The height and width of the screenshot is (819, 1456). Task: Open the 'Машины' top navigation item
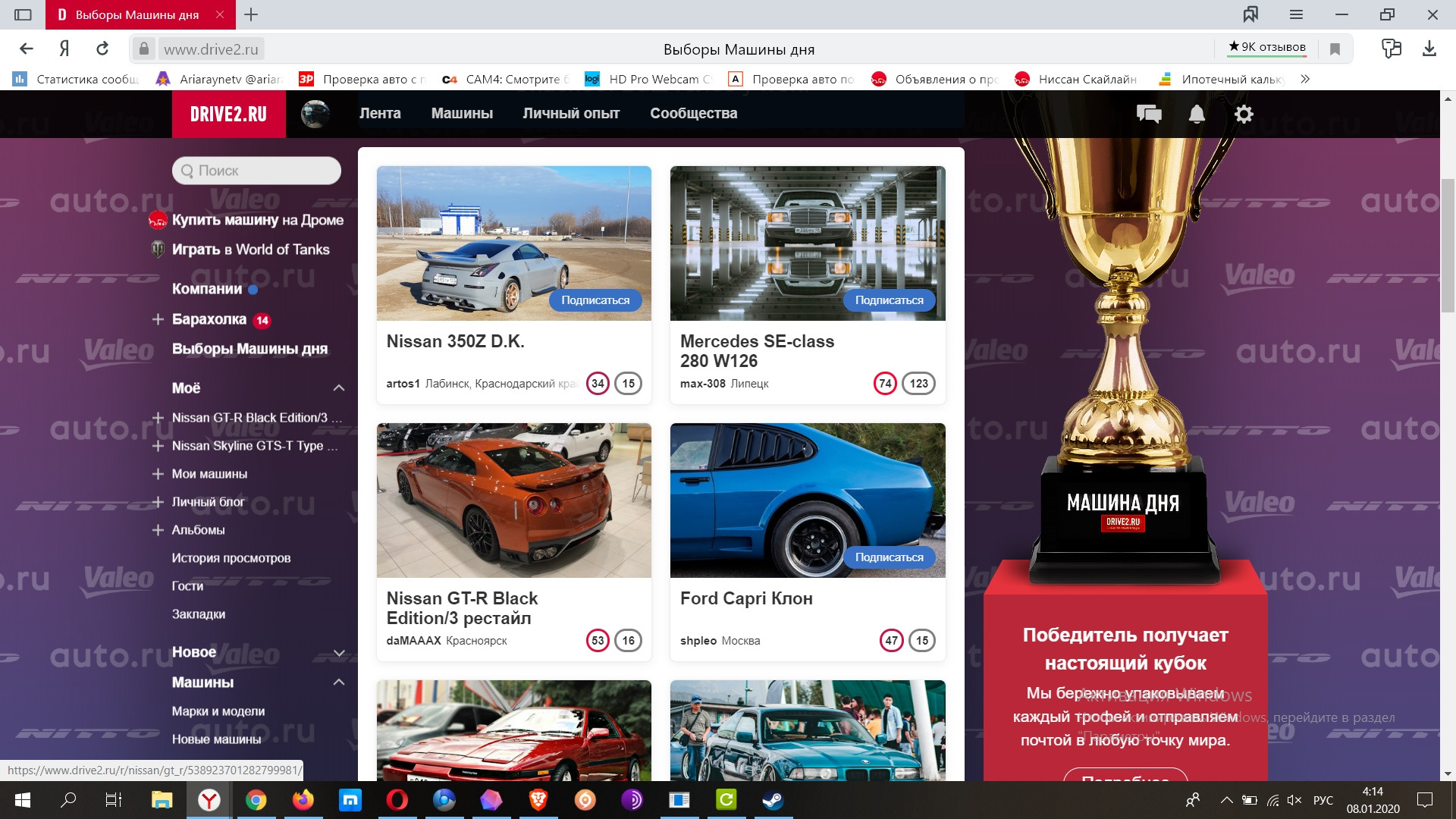pos(462,114)
